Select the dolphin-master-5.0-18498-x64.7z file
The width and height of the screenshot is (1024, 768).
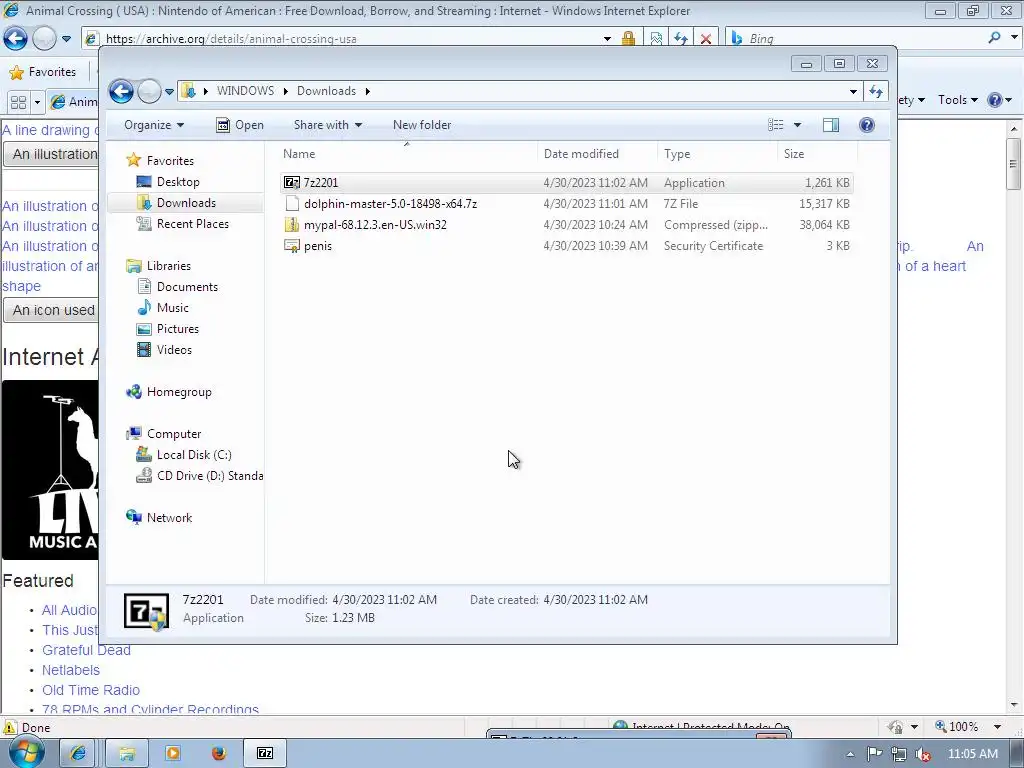[390, 204]
